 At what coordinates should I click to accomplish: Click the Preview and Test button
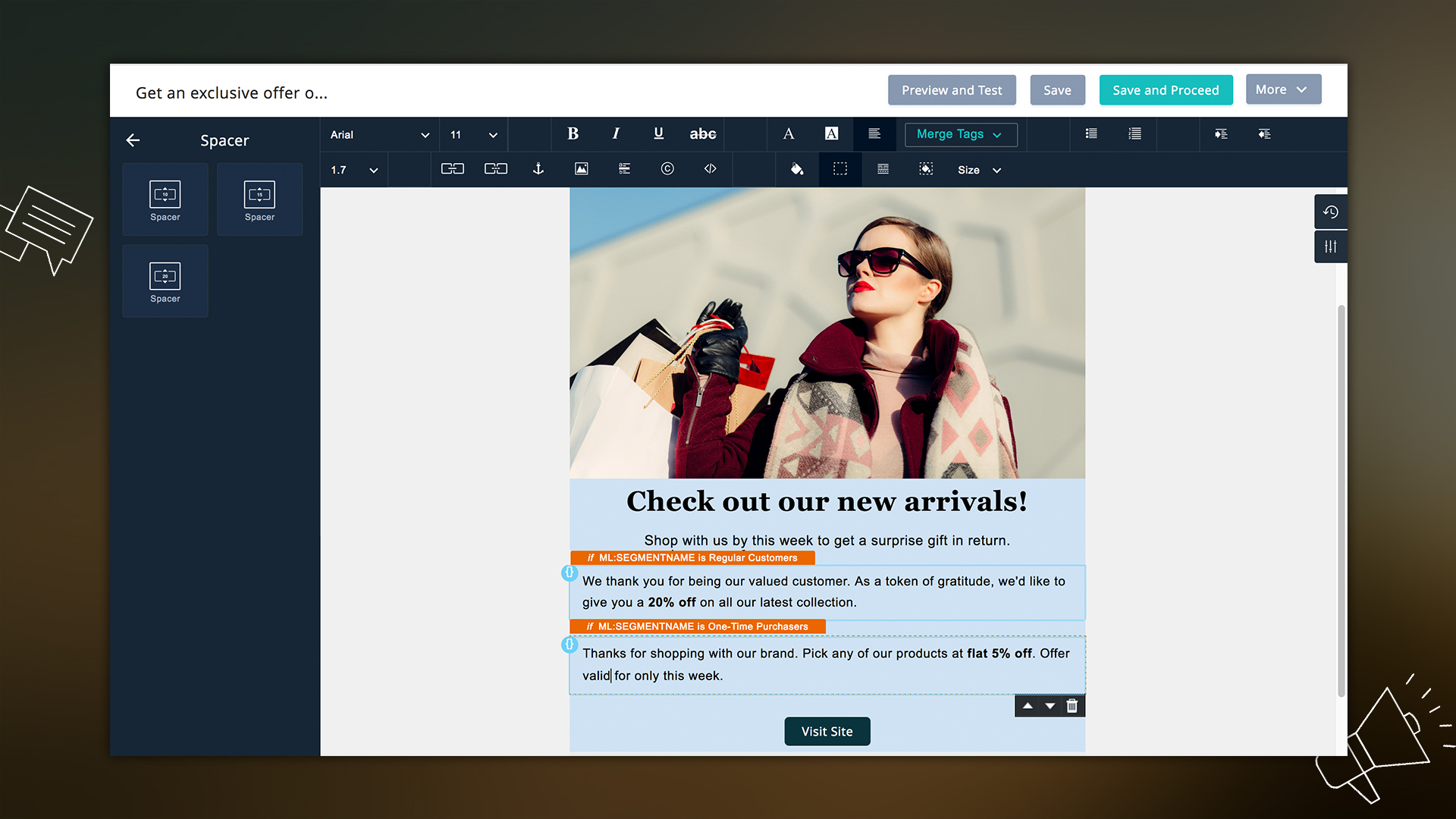coord(951,89)
